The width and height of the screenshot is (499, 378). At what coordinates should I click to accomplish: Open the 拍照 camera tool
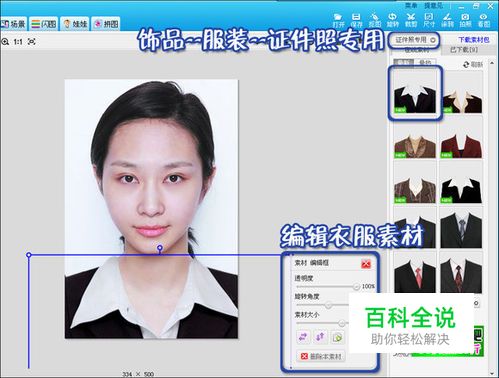tap(465, 20)
